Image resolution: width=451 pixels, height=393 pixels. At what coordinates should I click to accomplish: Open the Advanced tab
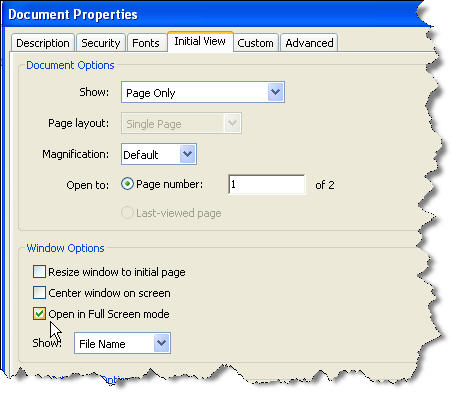click(309, 43)
